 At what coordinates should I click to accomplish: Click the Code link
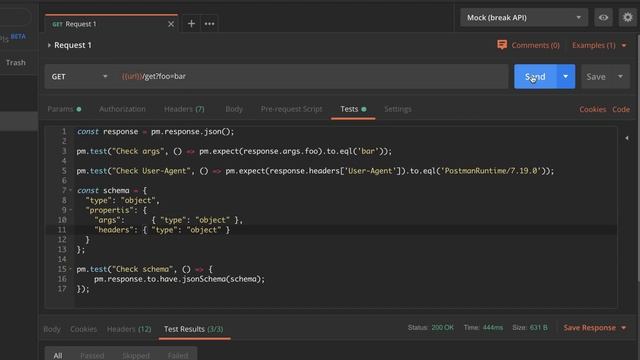click(621, 109)
